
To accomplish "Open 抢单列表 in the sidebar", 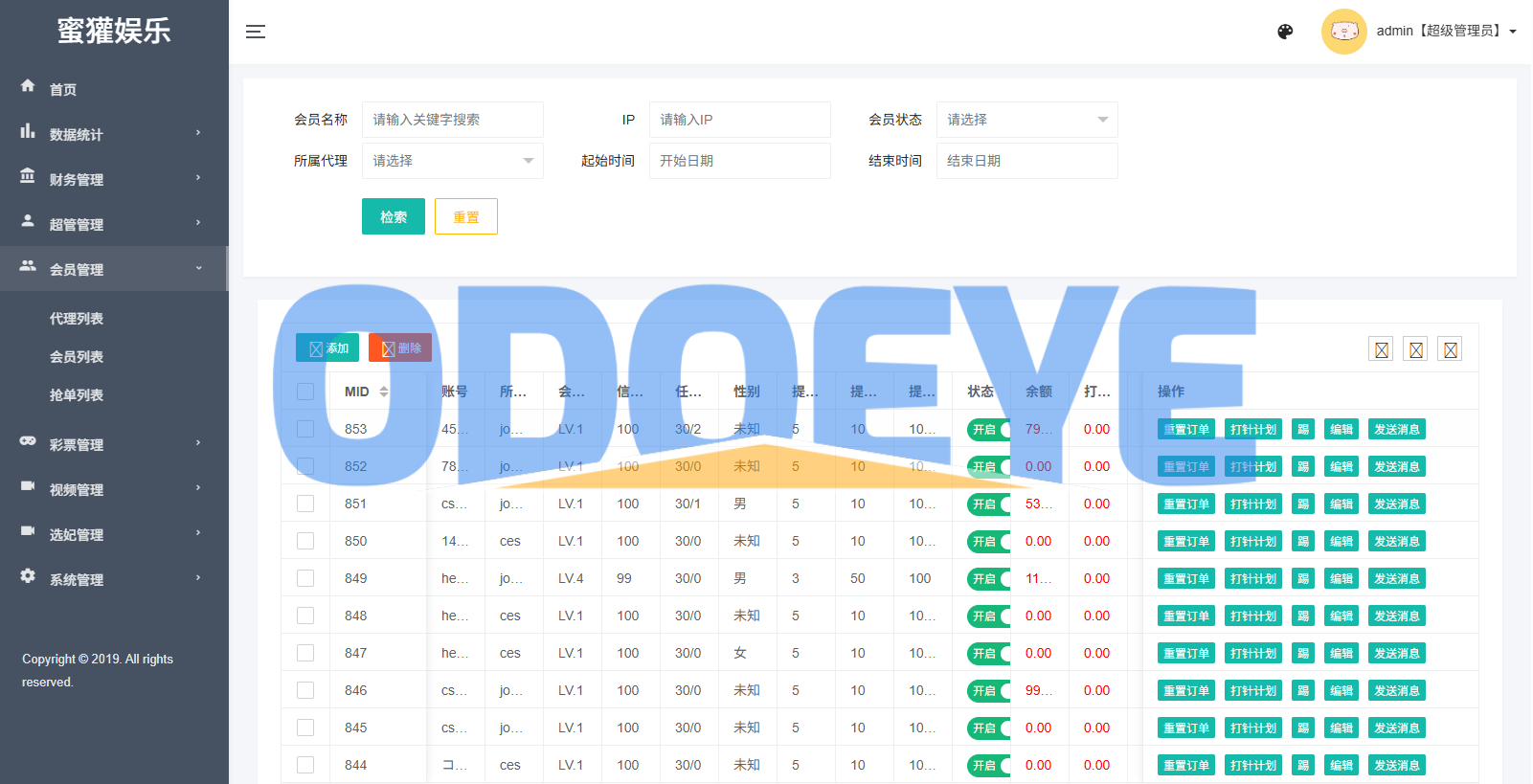I will (x=77, y=395).
